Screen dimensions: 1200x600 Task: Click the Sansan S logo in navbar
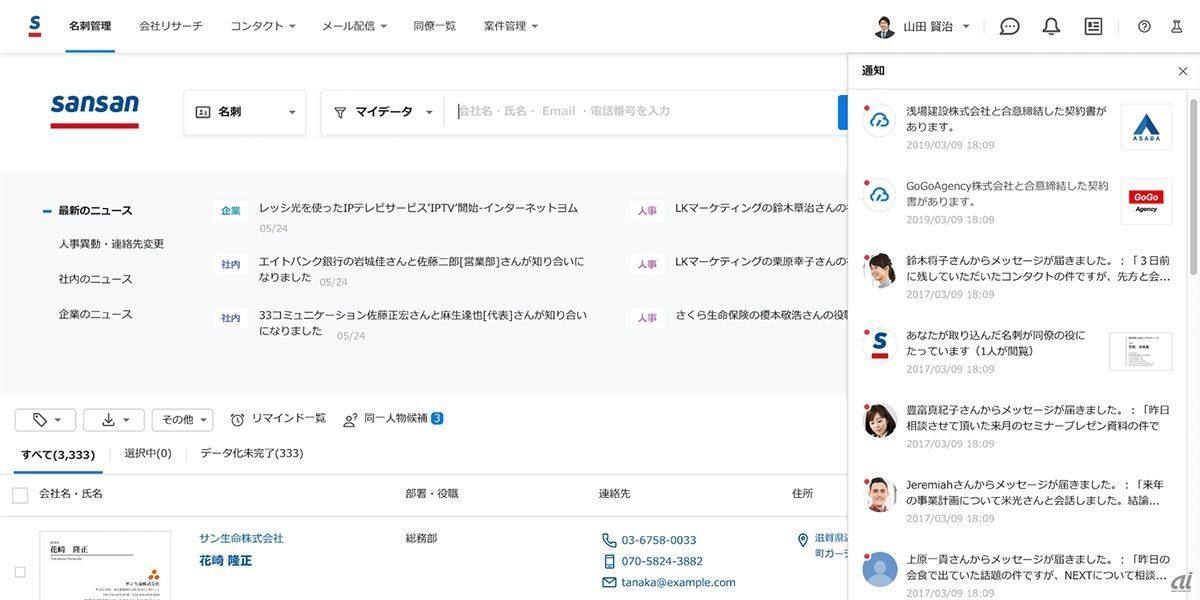pos(35,26)
